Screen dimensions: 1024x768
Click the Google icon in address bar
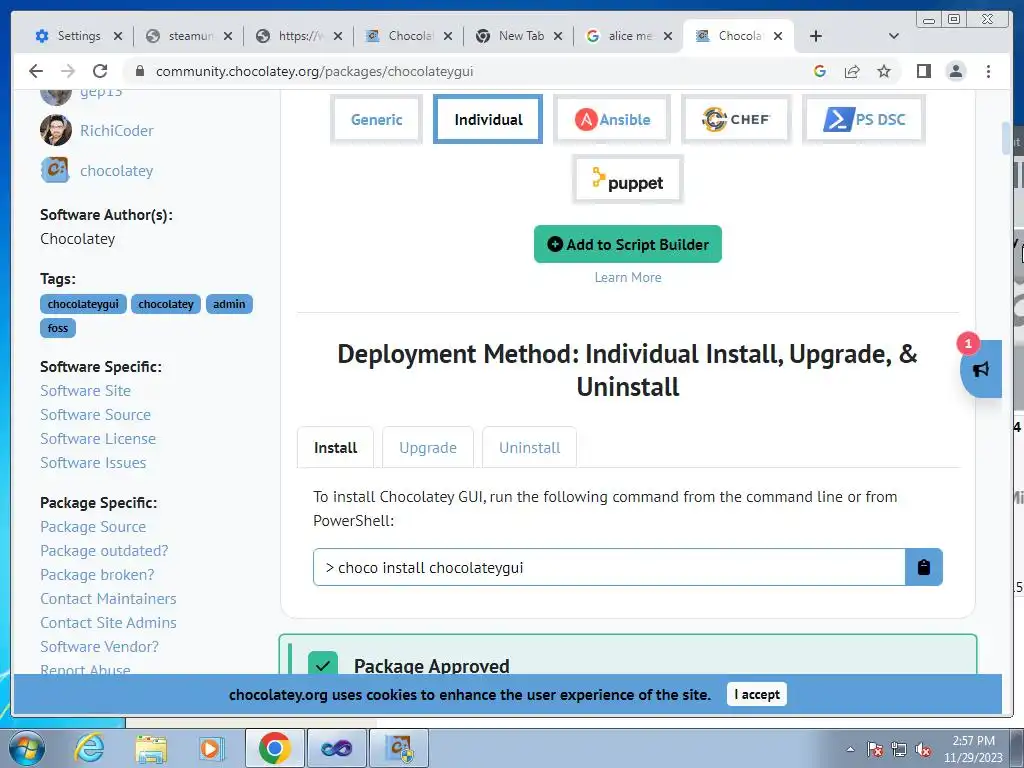820,71
